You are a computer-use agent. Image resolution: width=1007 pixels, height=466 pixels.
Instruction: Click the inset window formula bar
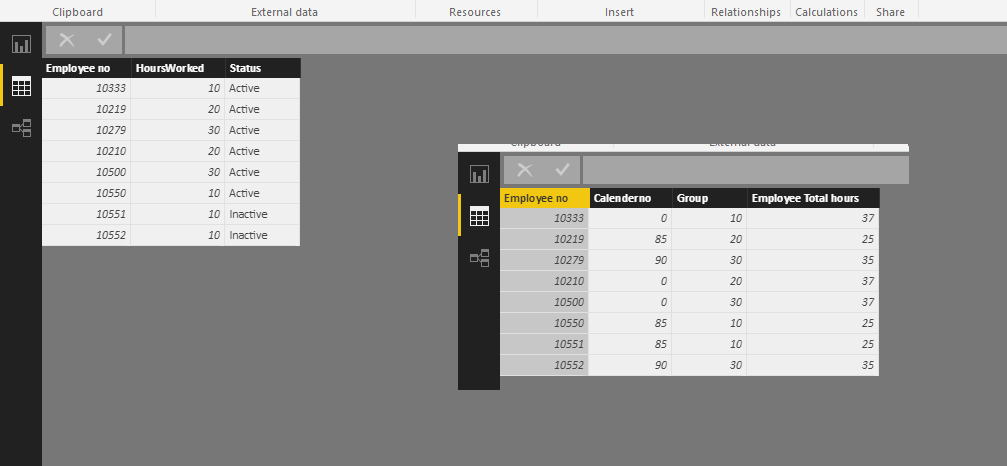coord(746,169)
